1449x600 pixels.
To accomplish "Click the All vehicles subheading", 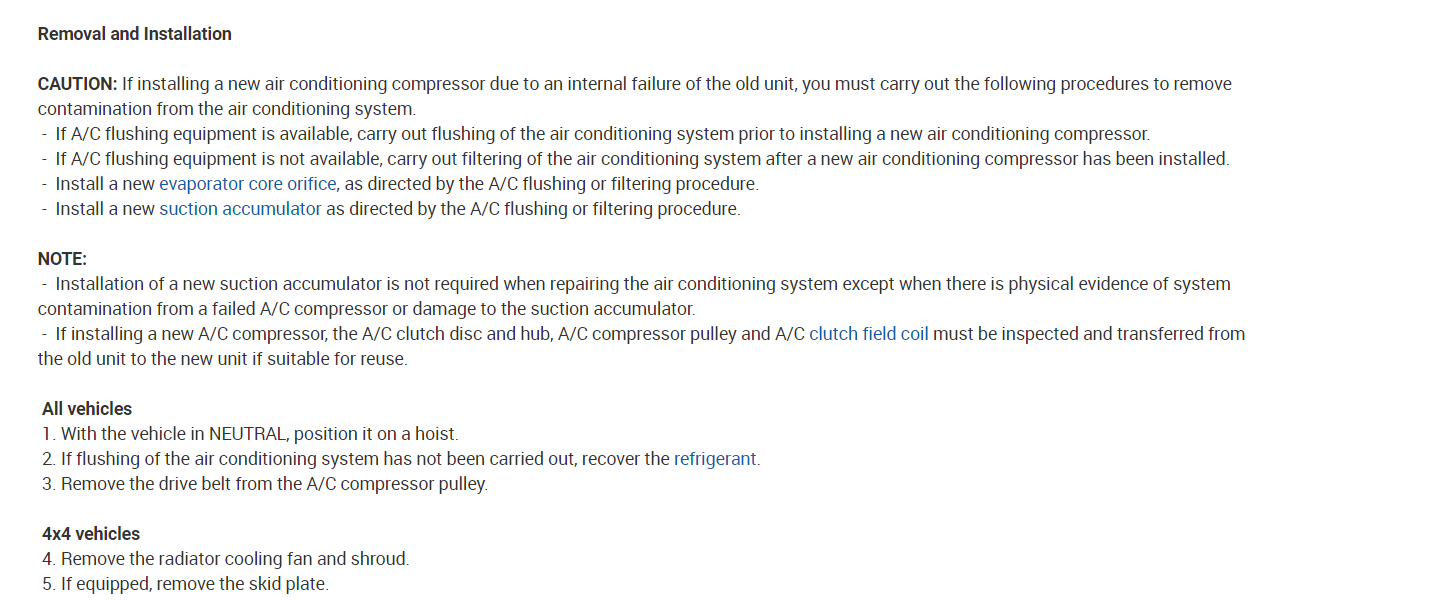I will pyautogui.click(x=87, y=409).
